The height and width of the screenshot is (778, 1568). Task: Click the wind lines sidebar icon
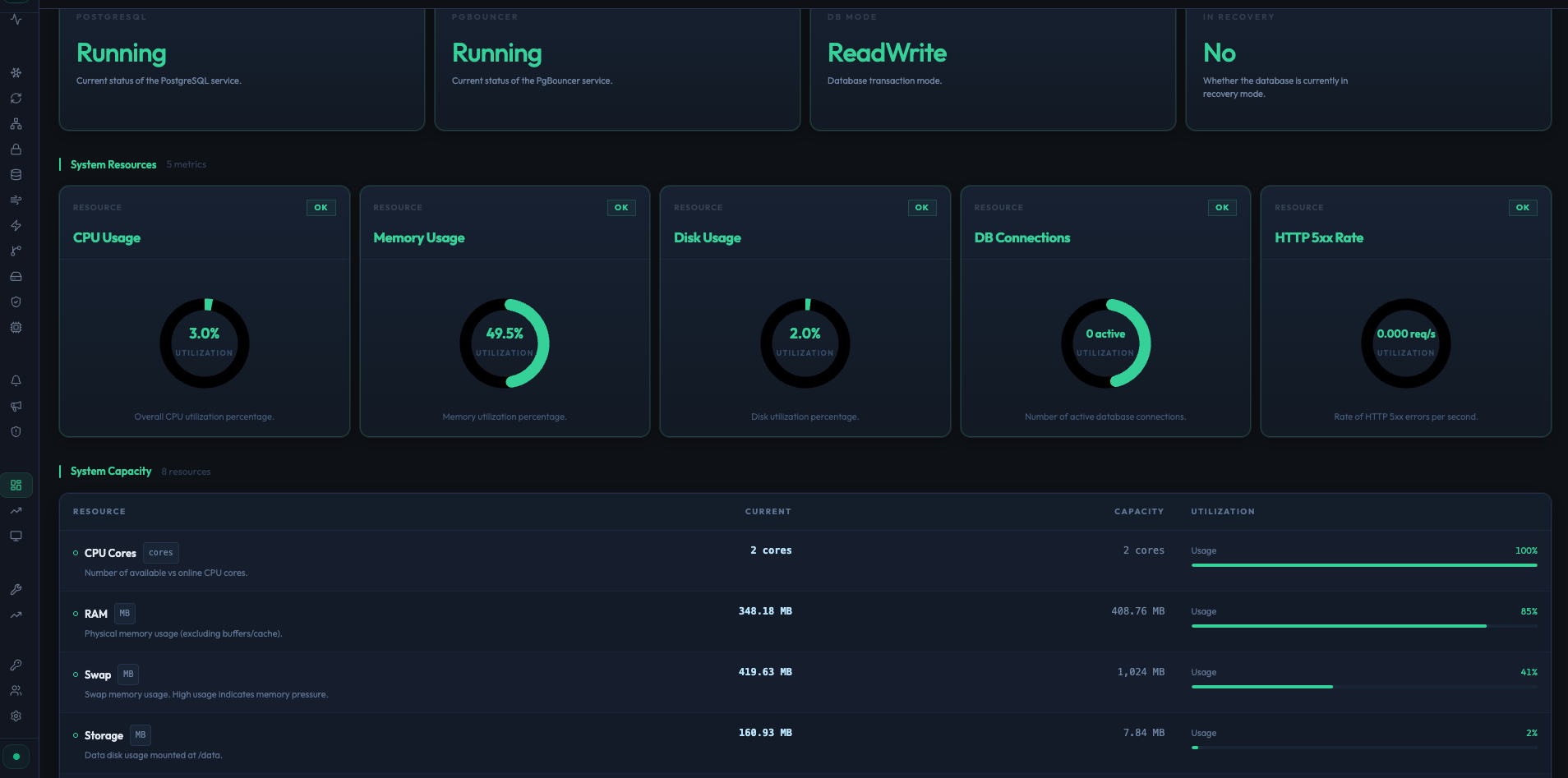16,200
